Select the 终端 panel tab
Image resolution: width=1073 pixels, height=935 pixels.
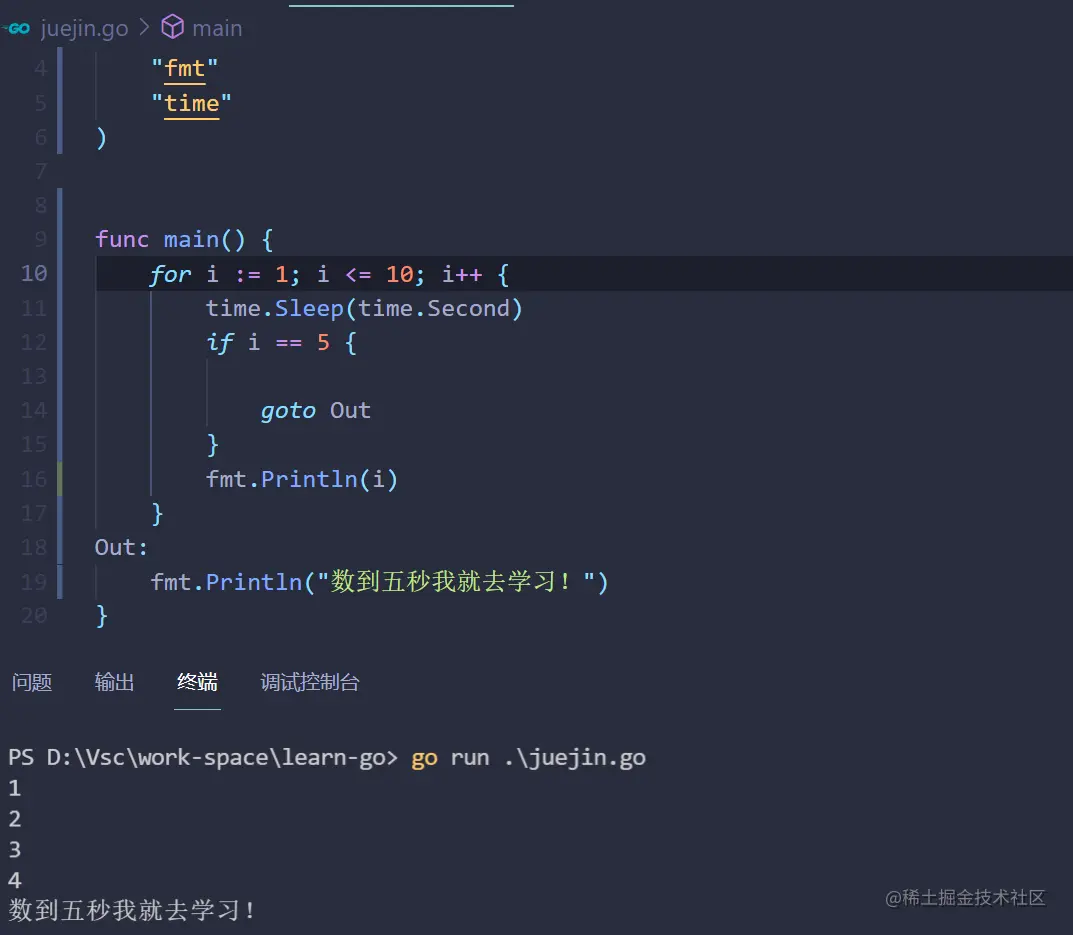(197, 682)
